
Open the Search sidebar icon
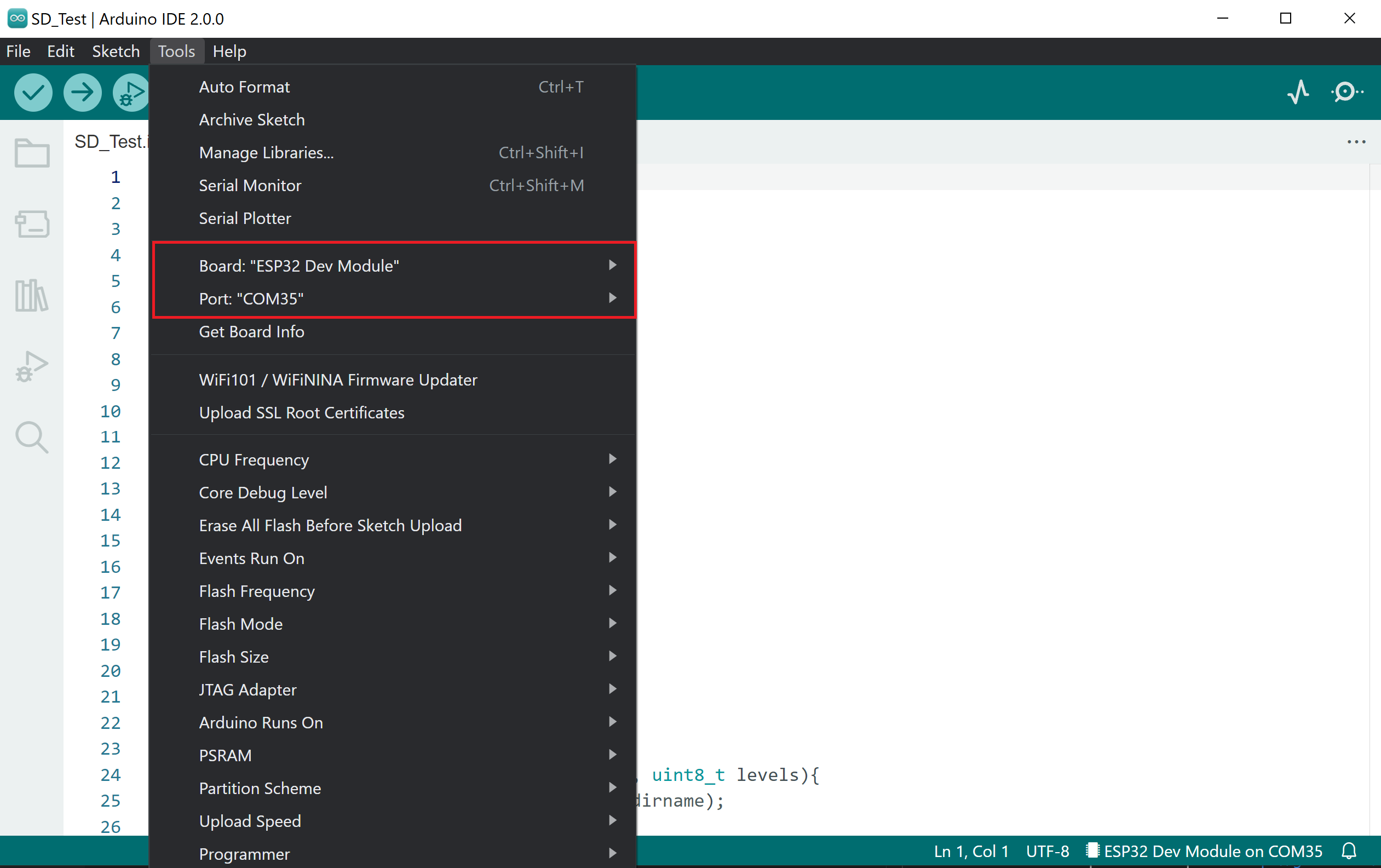coord(32,437)
